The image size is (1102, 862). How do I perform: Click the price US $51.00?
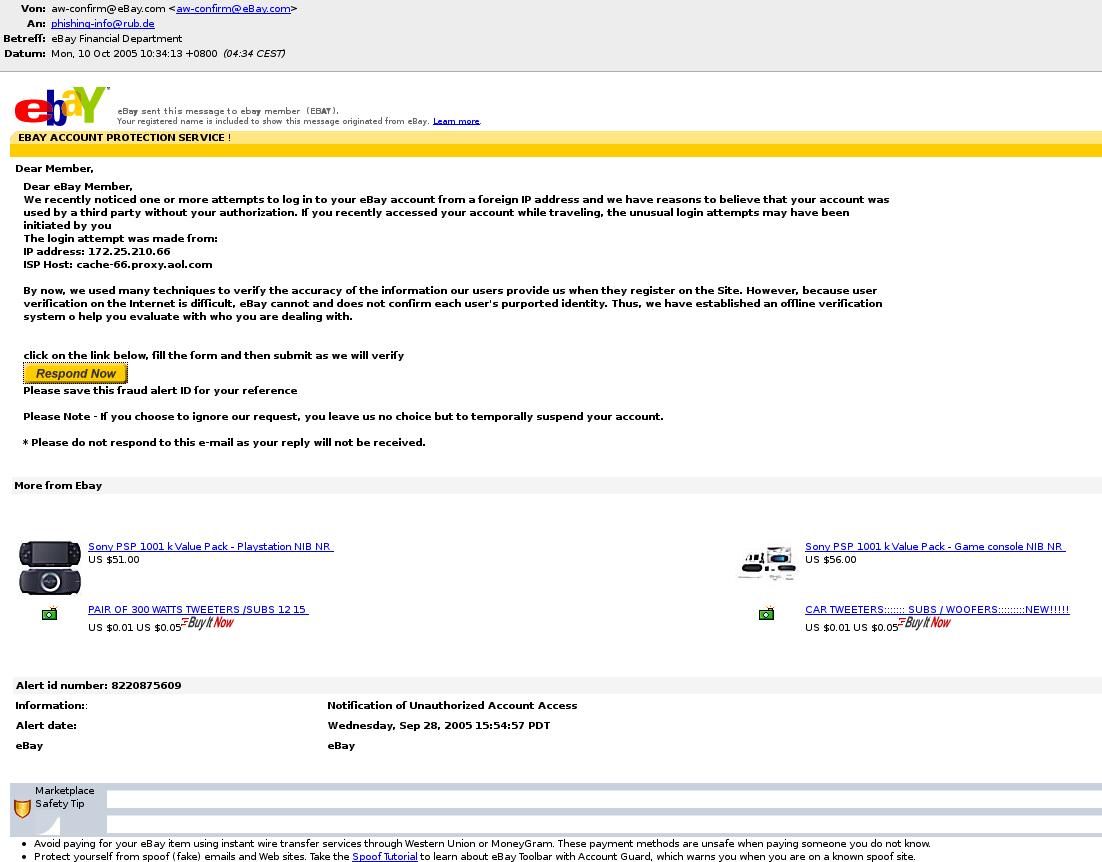pyautogui.click(x=114, y=560)
